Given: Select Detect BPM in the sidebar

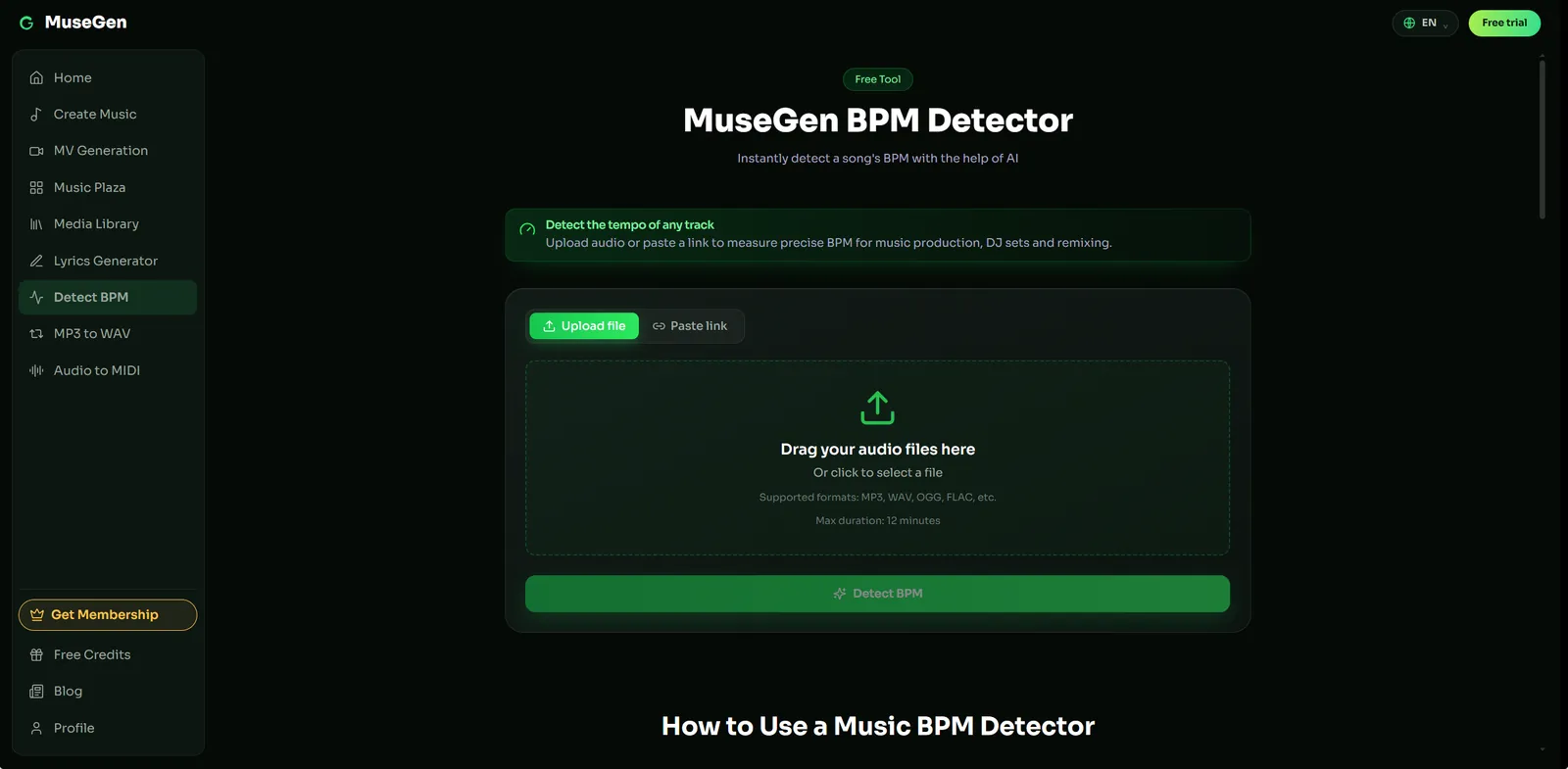Looking at the screenshot, I should pyautogui.click(x=108, y=297).
